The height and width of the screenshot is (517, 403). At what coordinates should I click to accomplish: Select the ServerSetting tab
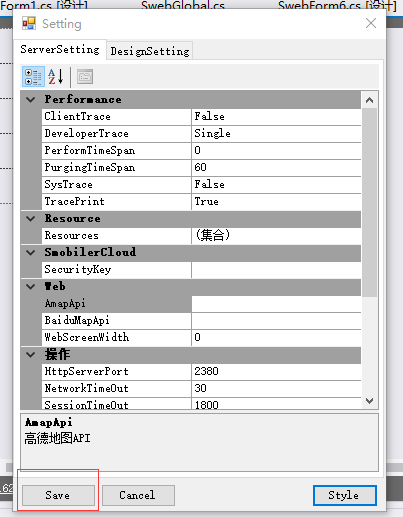pos(60,49)
